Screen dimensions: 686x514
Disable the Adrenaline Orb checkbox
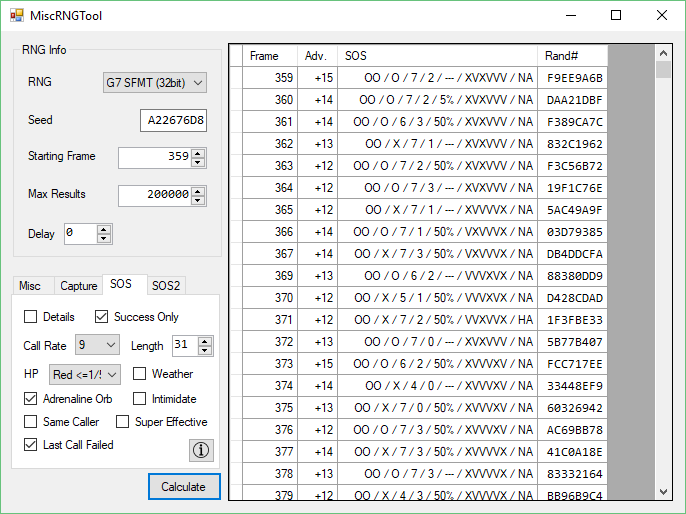pos(31,399)
